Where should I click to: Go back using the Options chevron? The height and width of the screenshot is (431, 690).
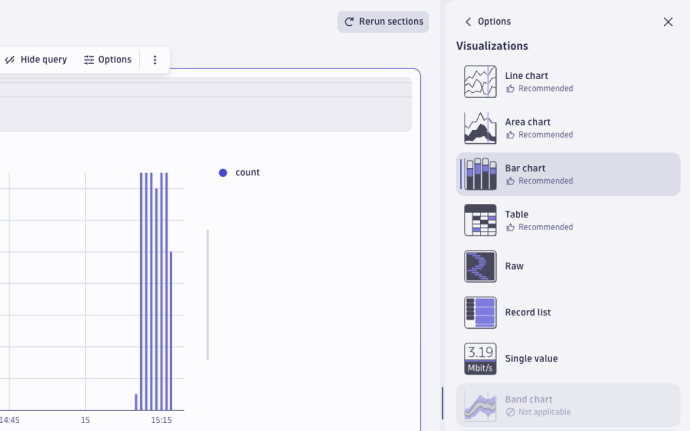[x=468, y=22]
